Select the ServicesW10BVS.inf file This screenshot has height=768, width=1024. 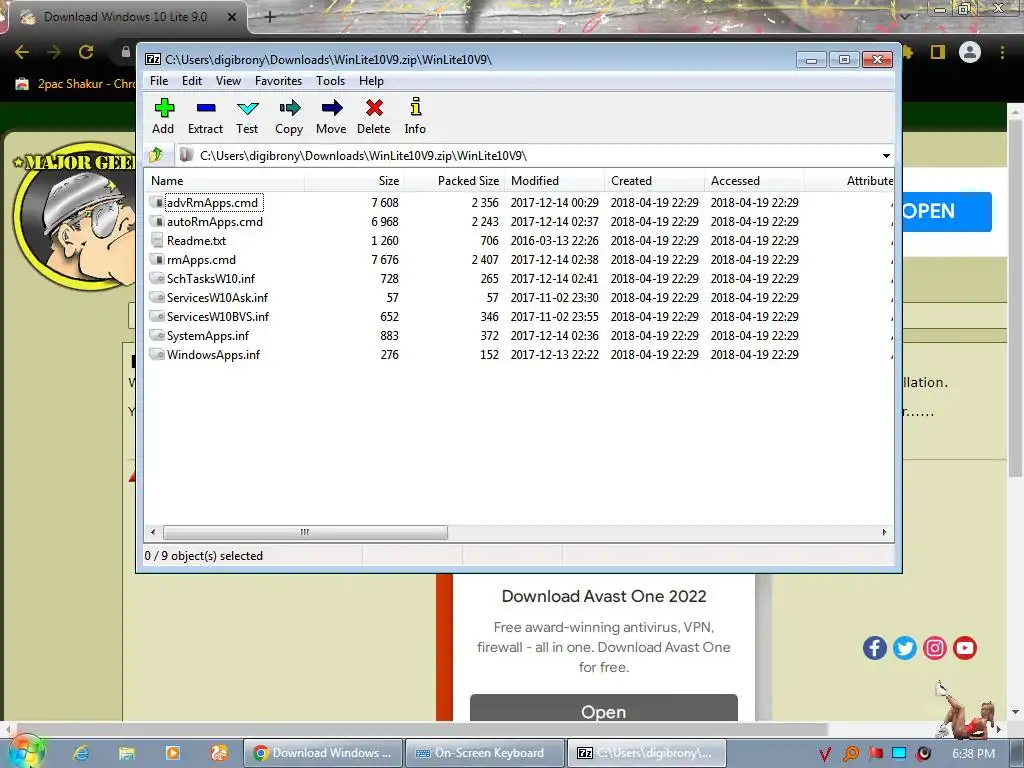click(x=217, y=316)
